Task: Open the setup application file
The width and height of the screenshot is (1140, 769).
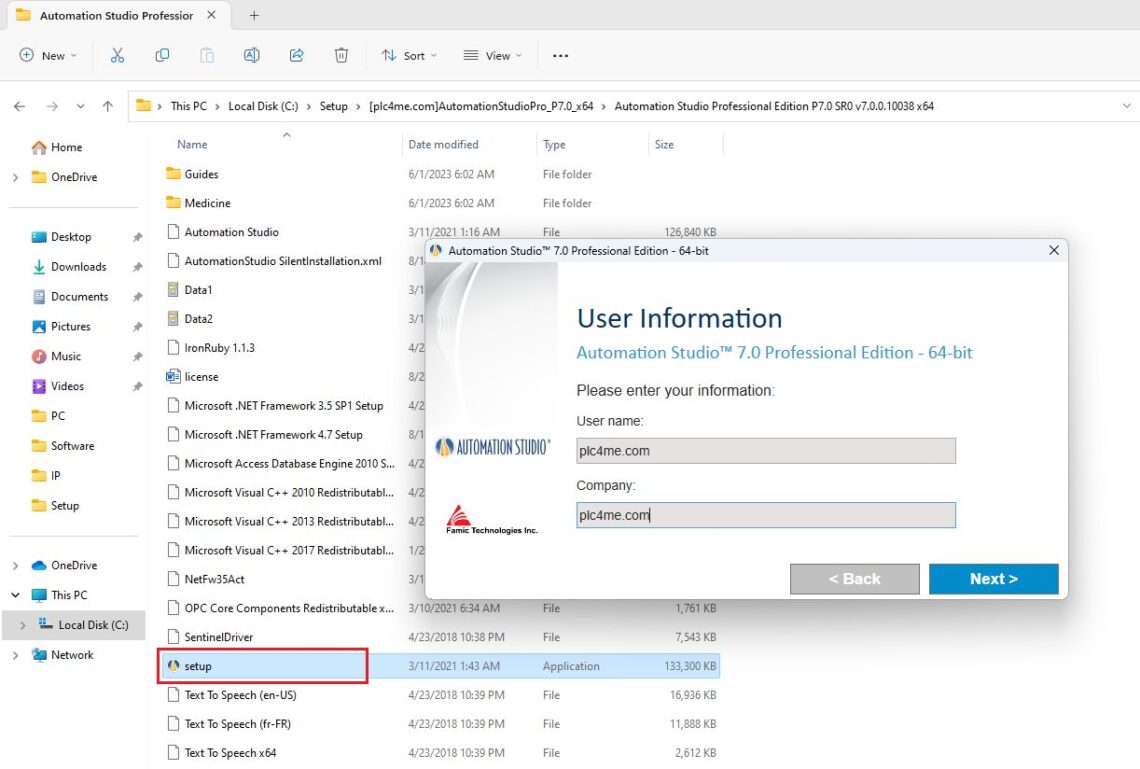Action: pyautogui.click(x=198, y=666)
